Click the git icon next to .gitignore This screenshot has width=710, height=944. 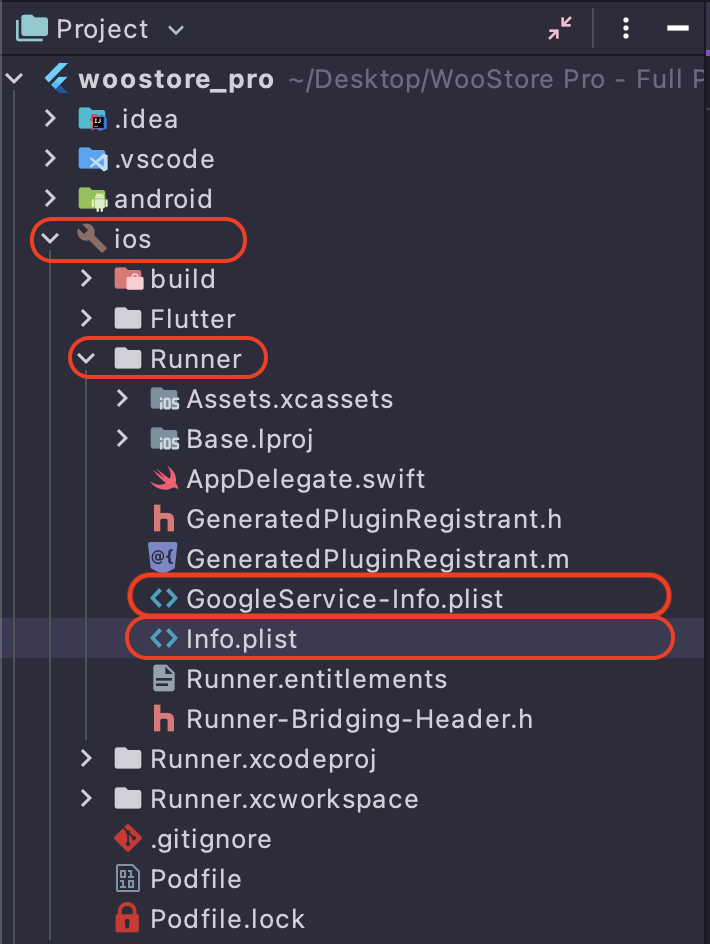click(x=127, y=839)
